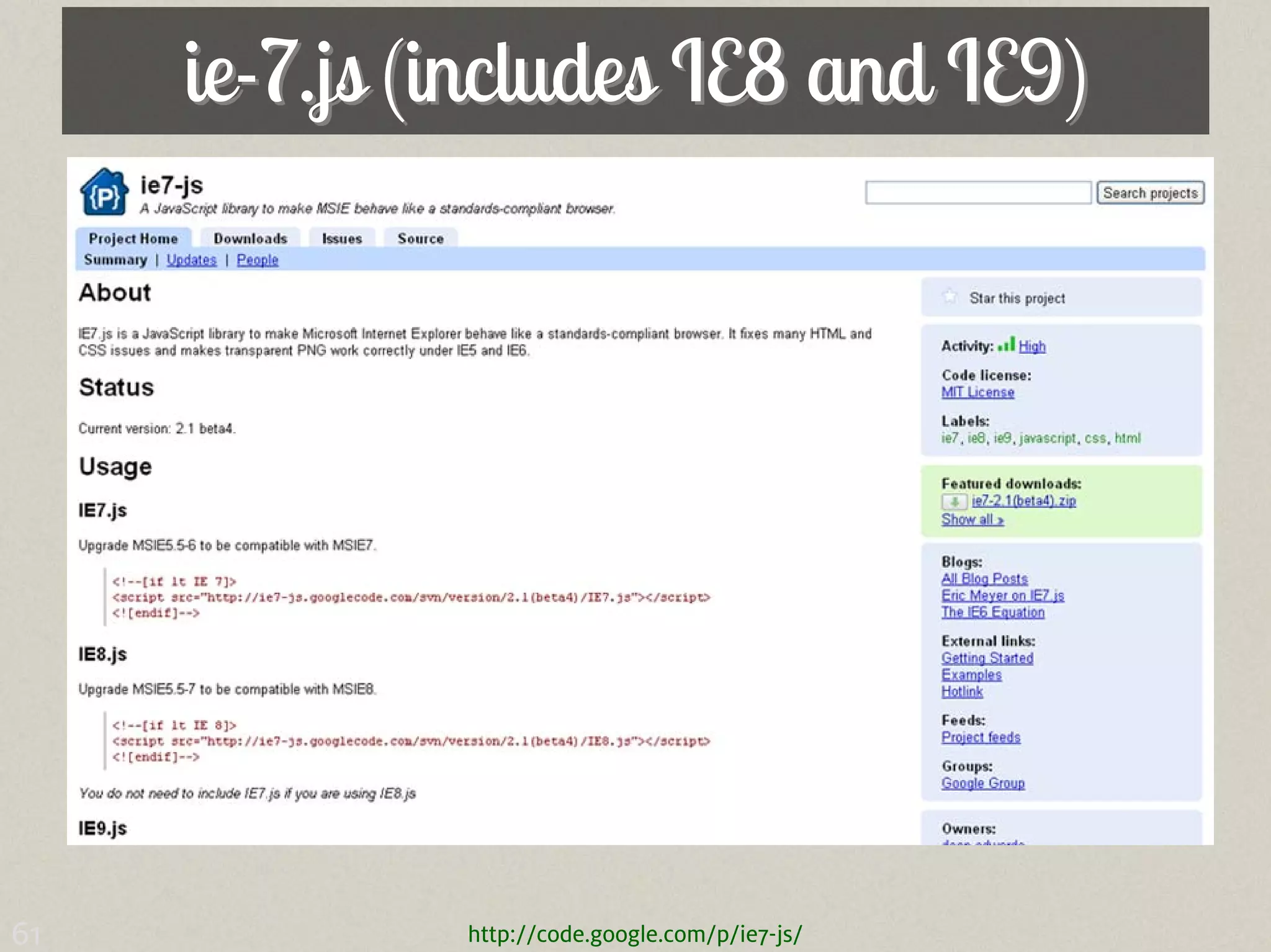Click the slide URL code.google.com/p/ie7-js/
1271x952 pixels.
point(635,933)
